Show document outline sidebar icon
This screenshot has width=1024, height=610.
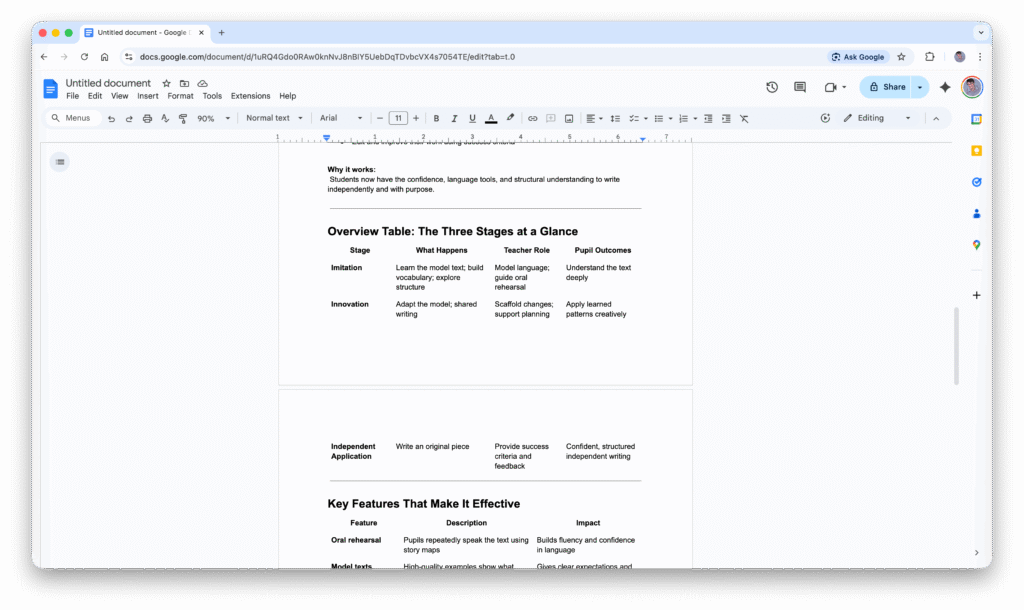[x=60, y=161]
